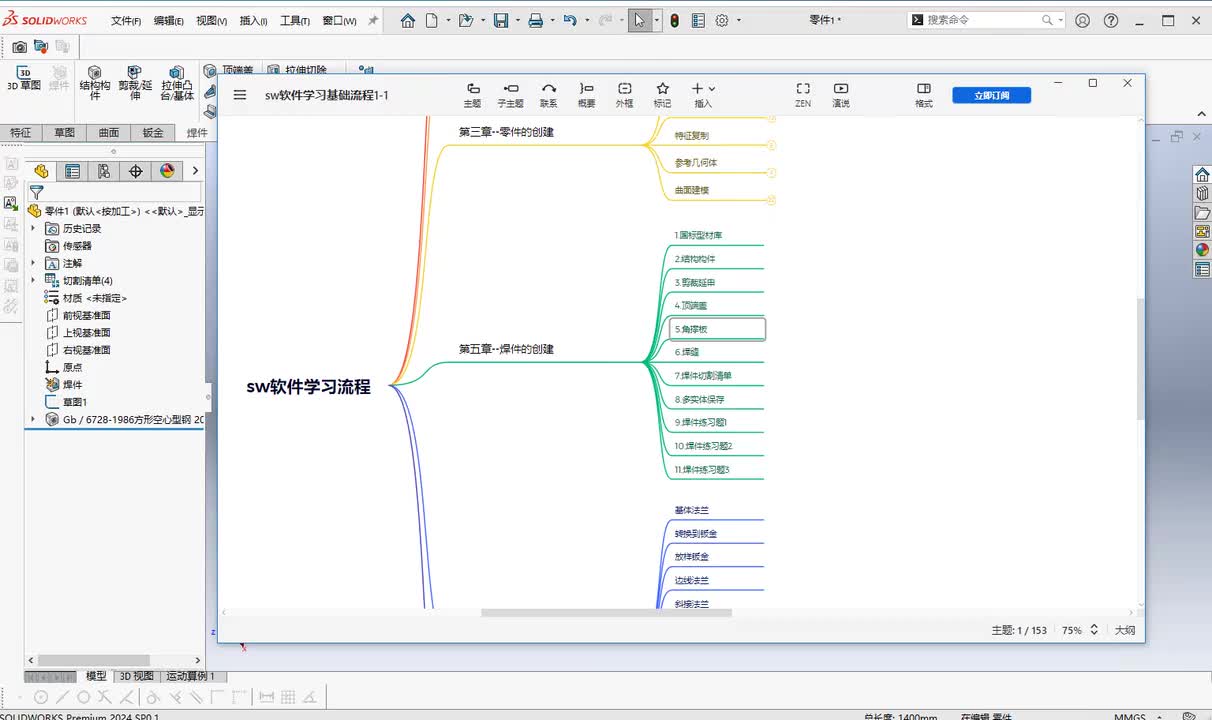Open the DisplayManager color ball tab
Viewport: 1212px width, 720px height.
pyautogui.click(x=167, y=171)
